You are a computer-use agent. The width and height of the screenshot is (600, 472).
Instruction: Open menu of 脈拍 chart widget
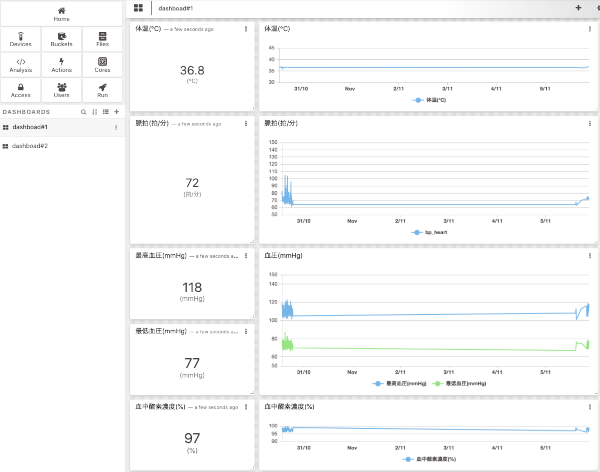(590, 123)
